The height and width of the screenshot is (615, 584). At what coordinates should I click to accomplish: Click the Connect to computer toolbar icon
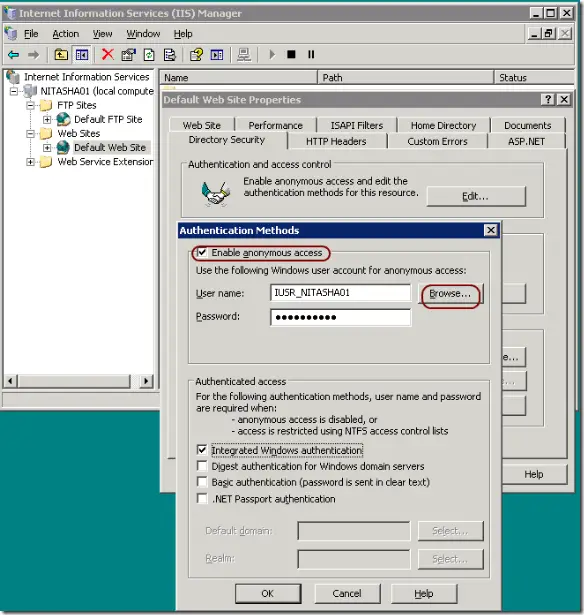244,55
